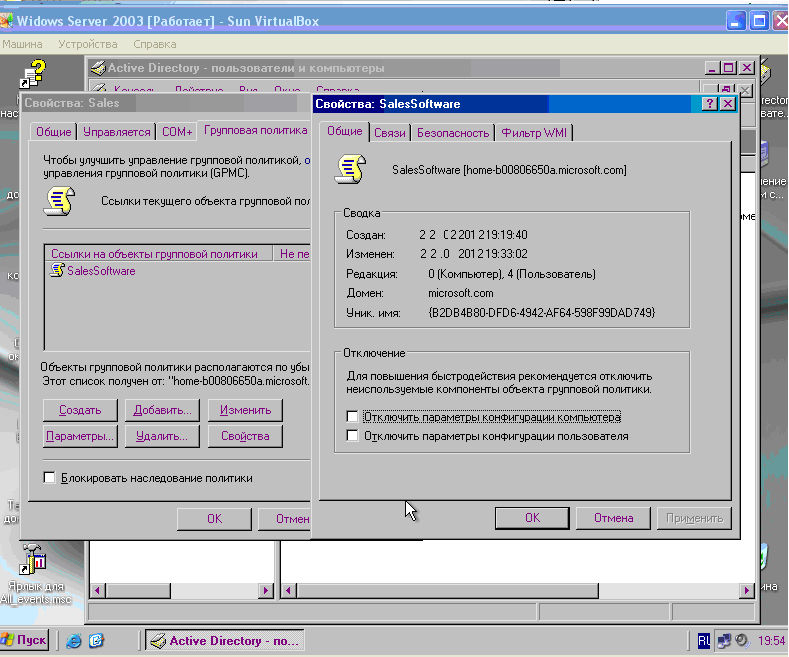Switch to the Безопасность tab
The width and height of the screenshot is (789, 657).
[453, 133]
